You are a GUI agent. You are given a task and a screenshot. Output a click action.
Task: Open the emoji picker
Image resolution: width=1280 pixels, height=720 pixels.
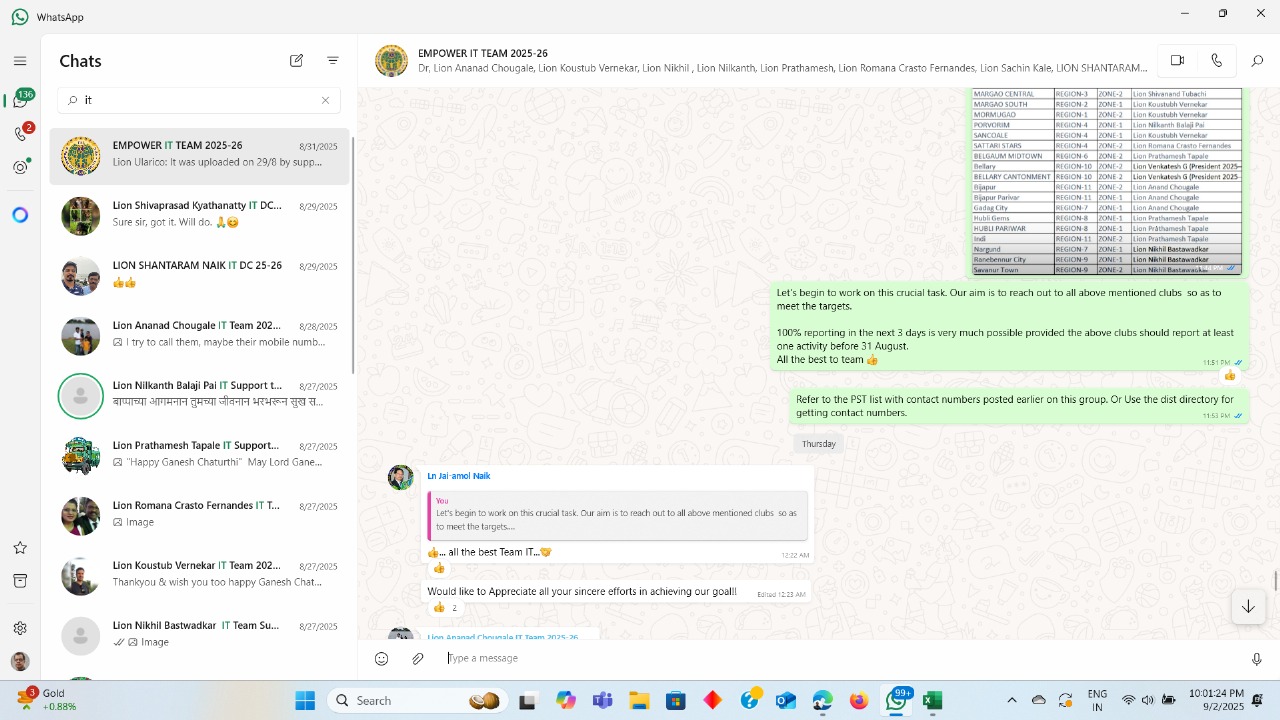click(x=381, y=658)
